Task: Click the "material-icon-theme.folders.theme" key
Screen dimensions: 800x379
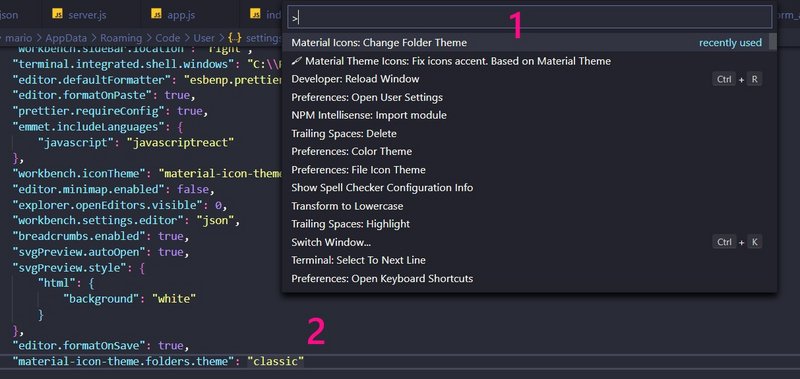Action: coord(123,361)
